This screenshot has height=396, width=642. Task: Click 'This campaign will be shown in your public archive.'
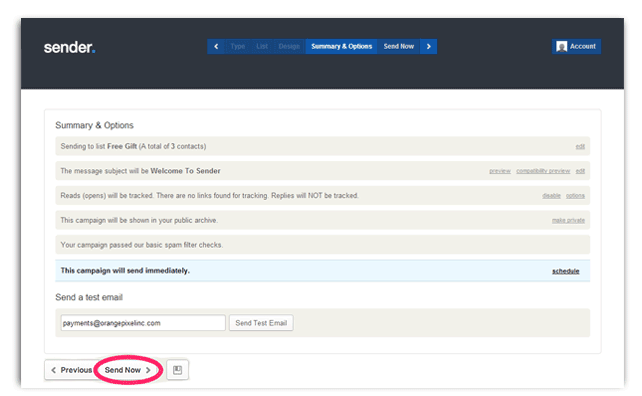click(x=139, y=220)
